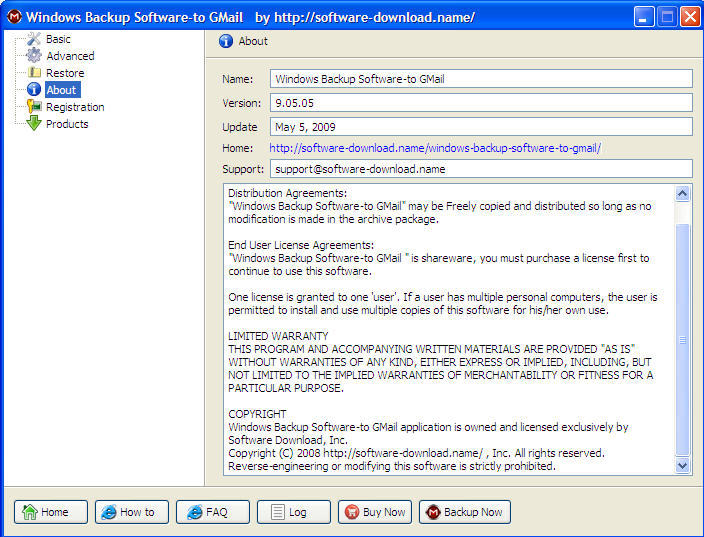Click the Basic wrench icon in tree
704x537 pixels.
34,39
